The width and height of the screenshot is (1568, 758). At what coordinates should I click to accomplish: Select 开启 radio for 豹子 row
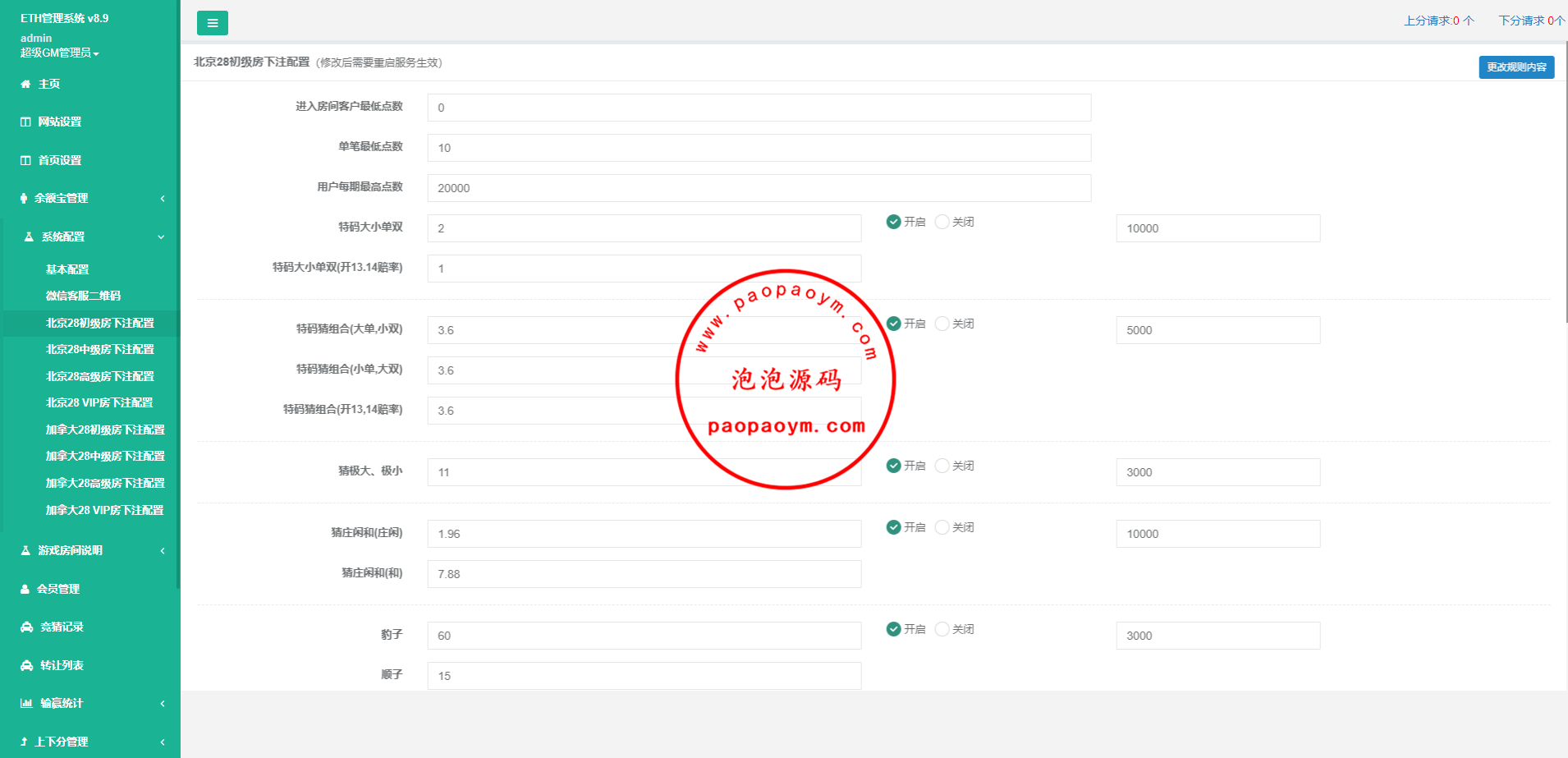[x=894, y=629]
